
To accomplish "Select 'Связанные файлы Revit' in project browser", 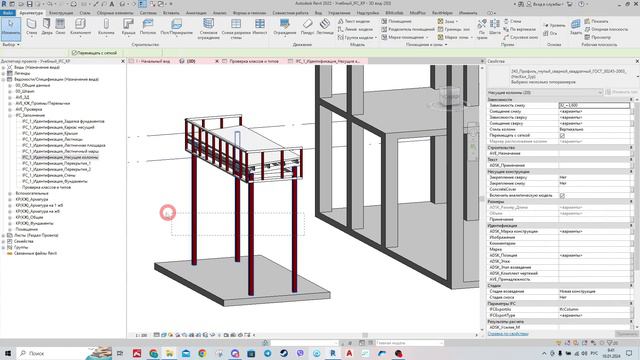I will (36, 253).
